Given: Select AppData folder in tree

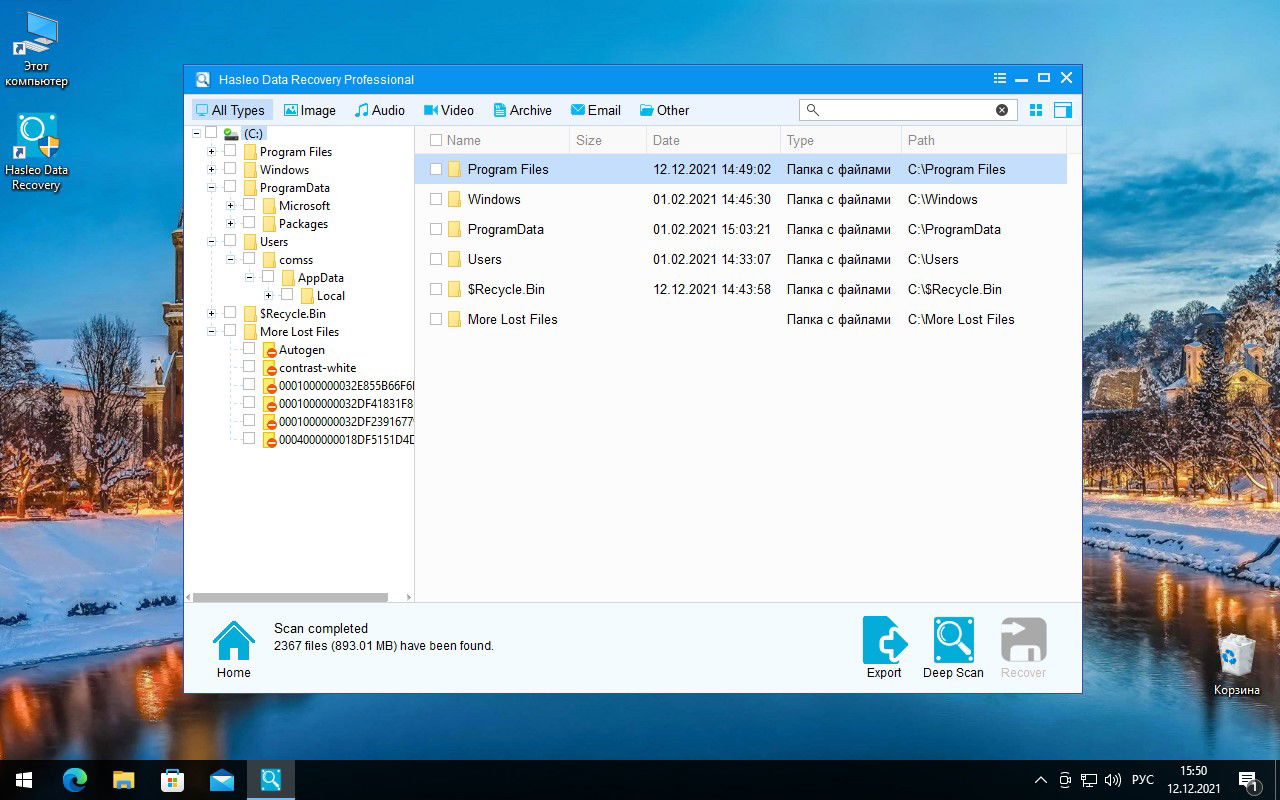Looking at the screenshot, I should [320, 278].
